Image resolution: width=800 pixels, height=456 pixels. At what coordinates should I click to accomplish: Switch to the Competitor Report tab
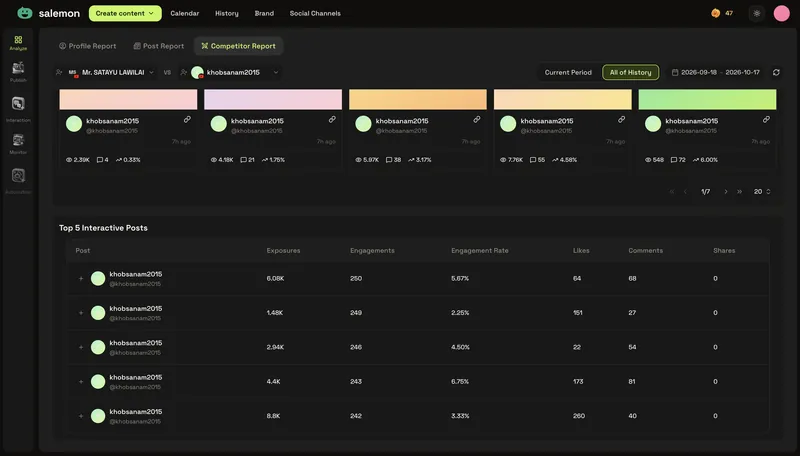point(238,46)
